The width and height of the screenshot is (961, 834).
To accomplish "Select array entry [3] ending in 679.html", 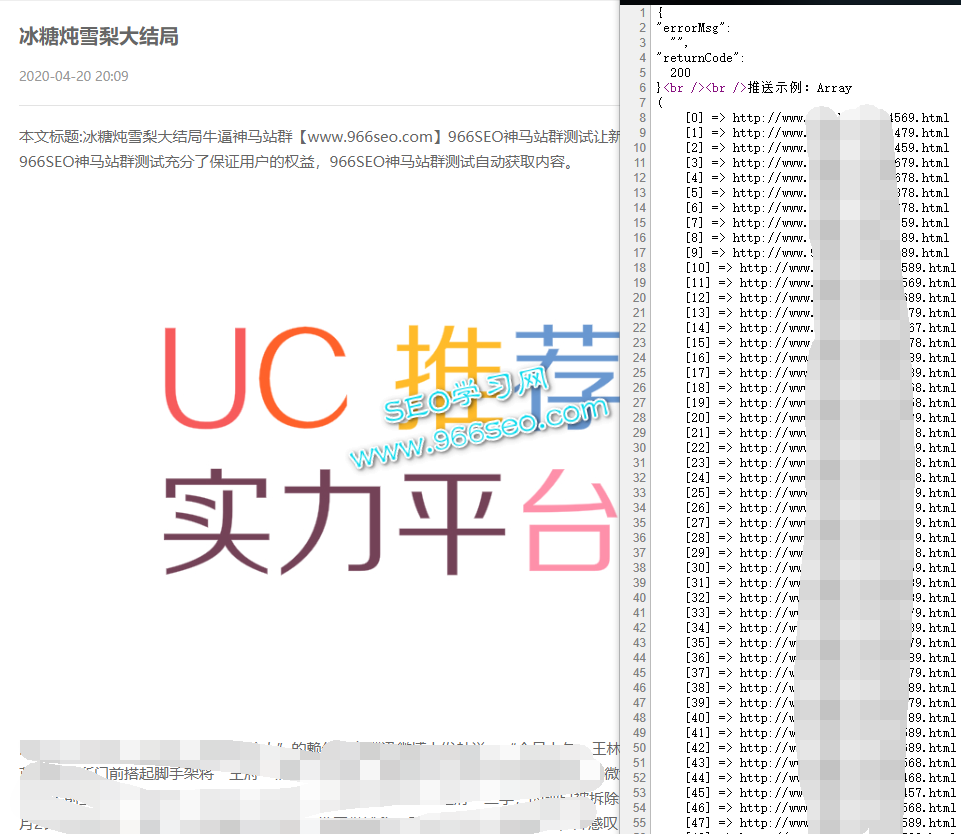I will pos(817,162).
